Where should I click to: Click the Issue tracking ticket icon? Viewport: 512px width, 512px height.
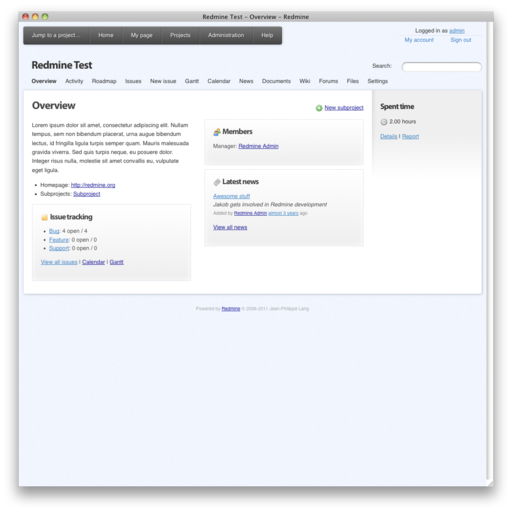[44, 217]
